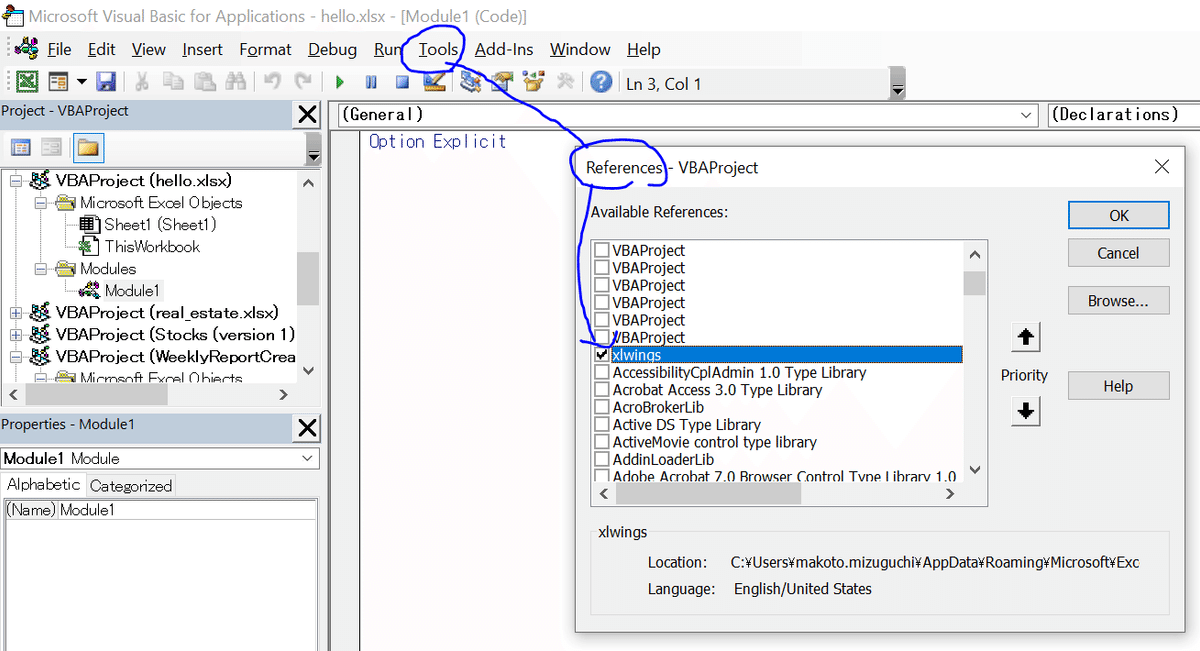This screenshot has height=651, width=1200.
Task: Select ThisWorkbook in project tree
Action: click(x=152, y=247)
